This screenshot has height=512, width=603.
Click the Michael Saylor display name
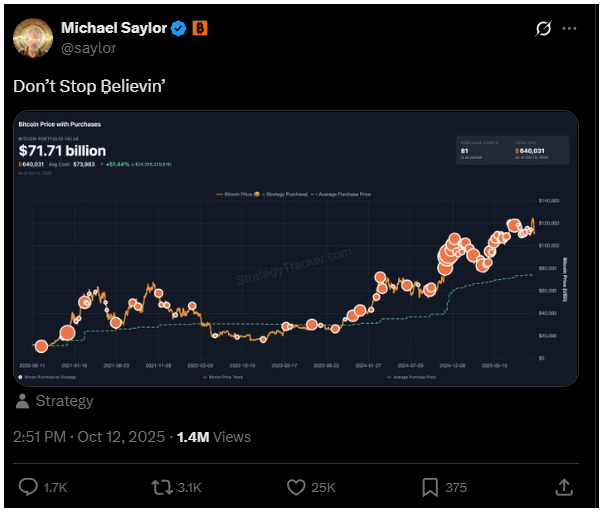pos(112,27)
